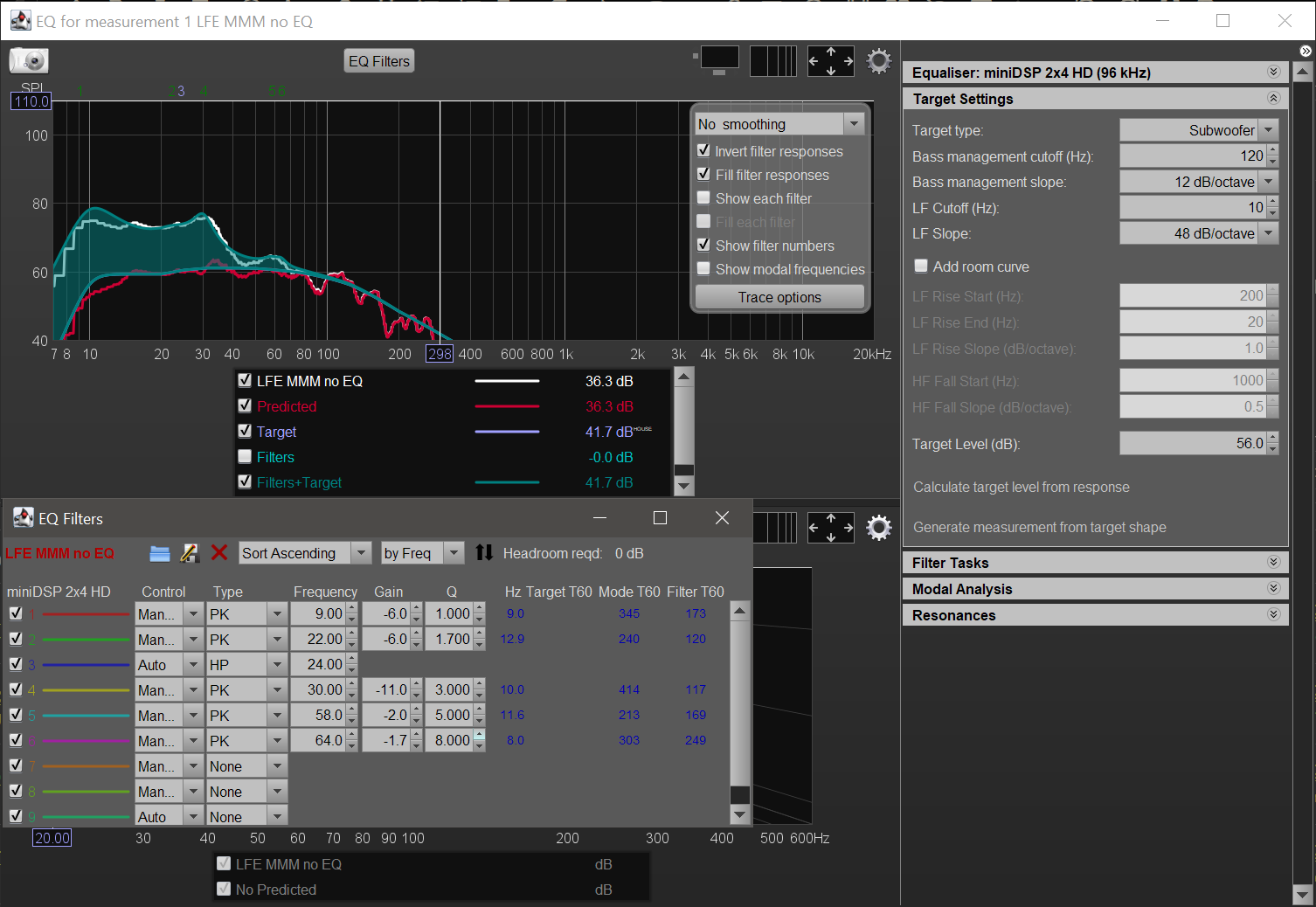
Task: Open graph limits arrows above lower graph
Action: [x=831, y=528]
